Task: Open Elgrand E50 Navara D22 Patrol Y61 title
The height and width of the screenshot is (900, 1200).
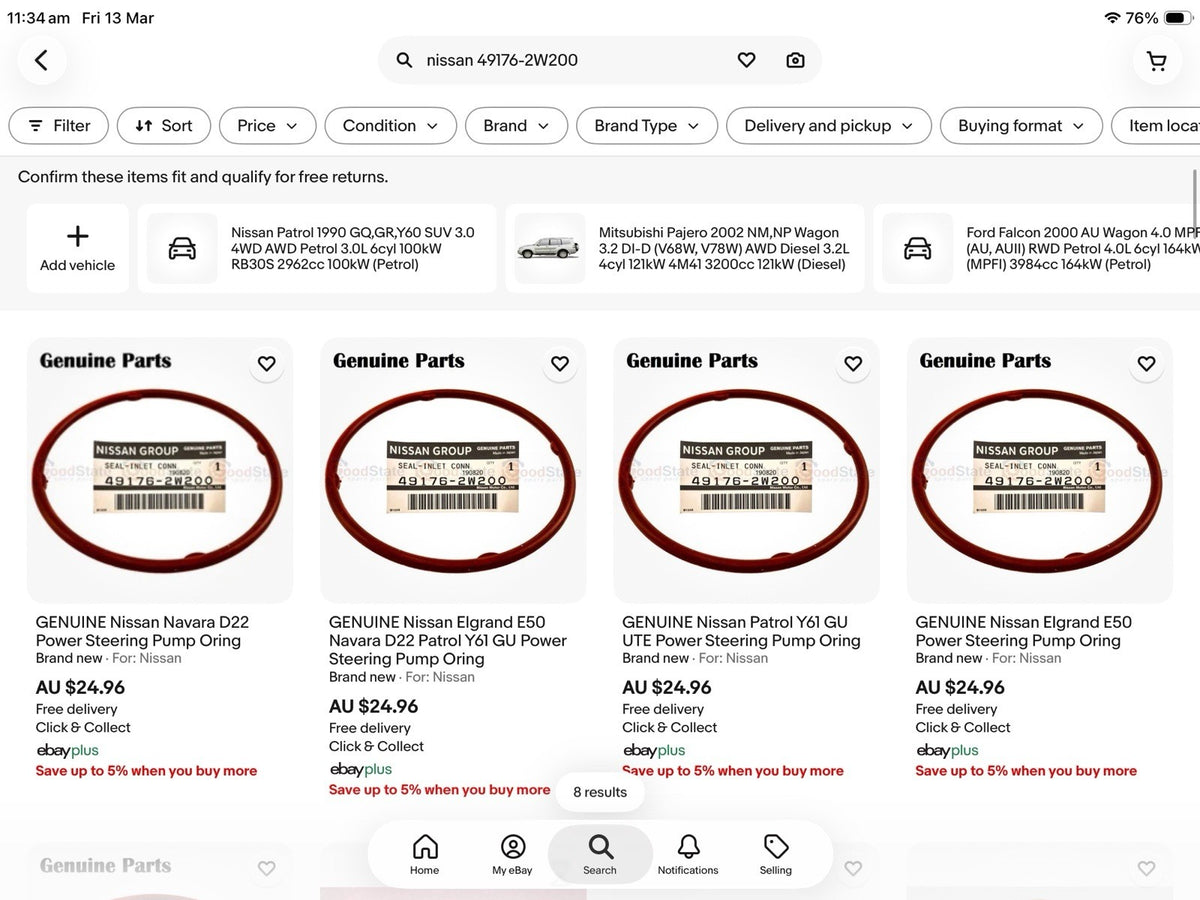Action: pyautogui.click(x=448, y=640)
